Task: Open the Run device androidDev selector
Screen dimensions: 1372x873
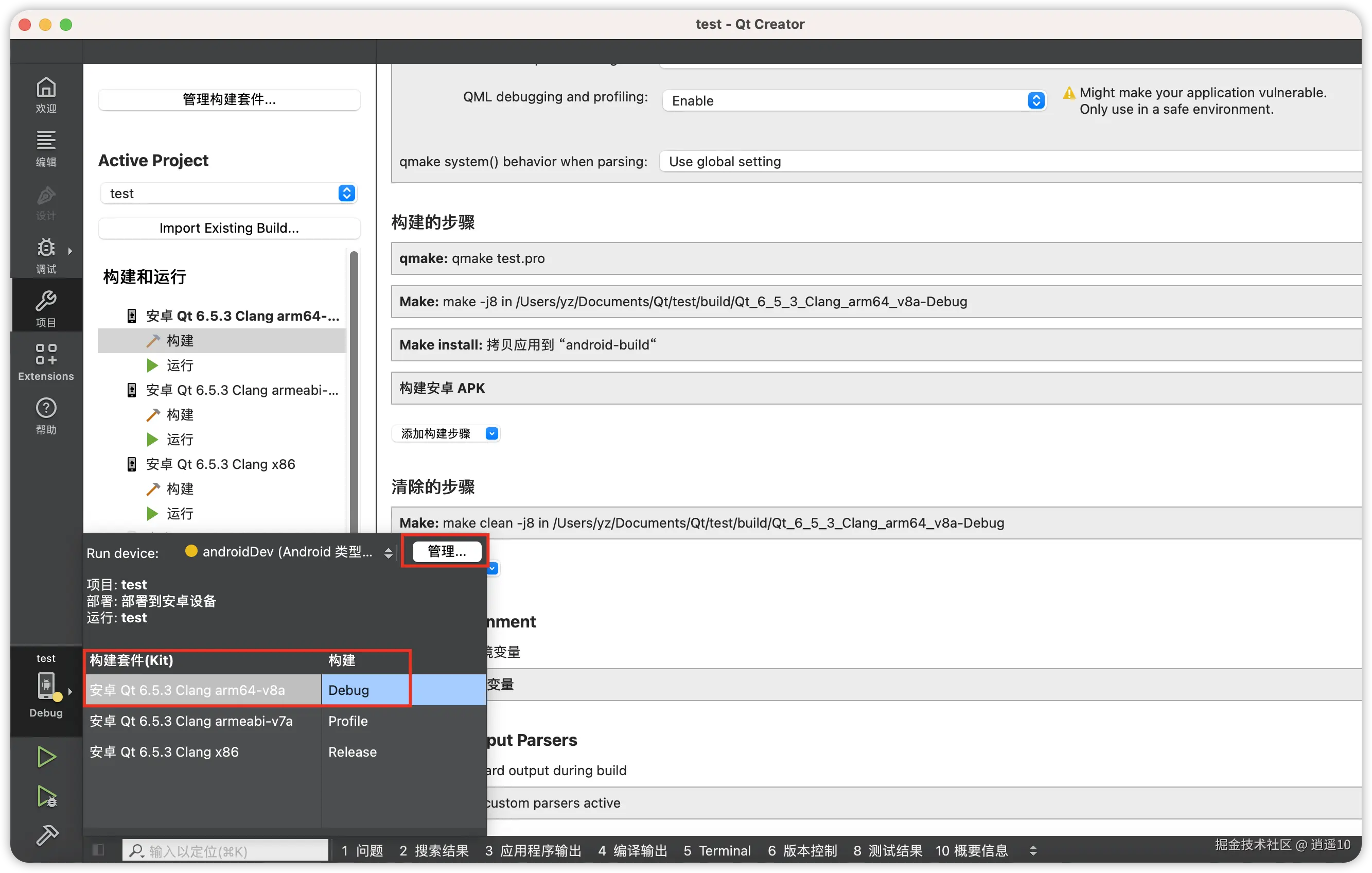Action: (x=288, y=552)
